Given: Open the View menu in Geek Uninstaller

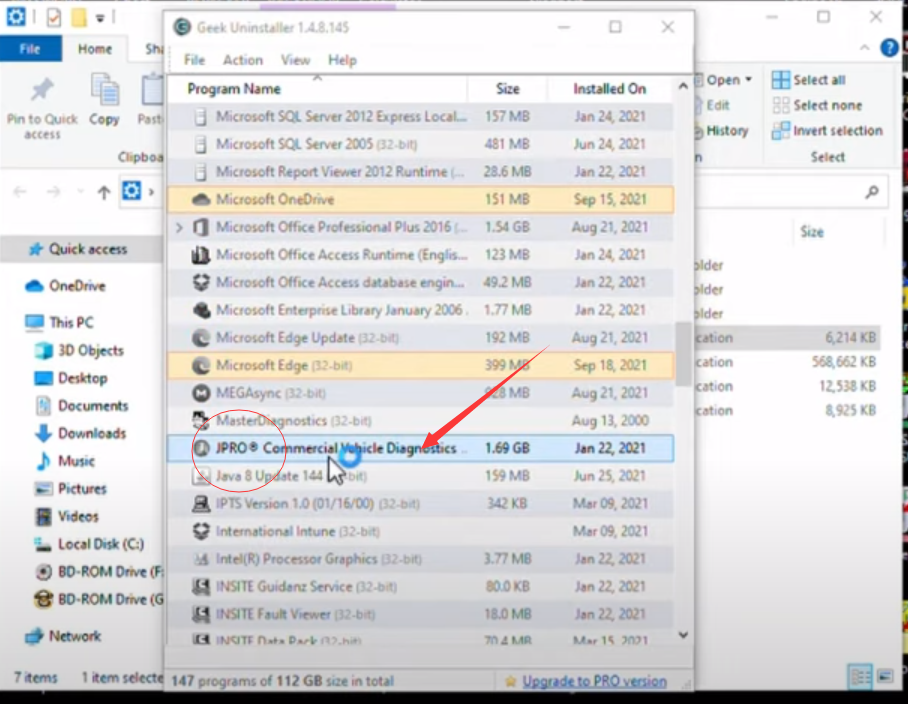Looking at the screenshot, I should pyautogui.click(x=295, y=60).
